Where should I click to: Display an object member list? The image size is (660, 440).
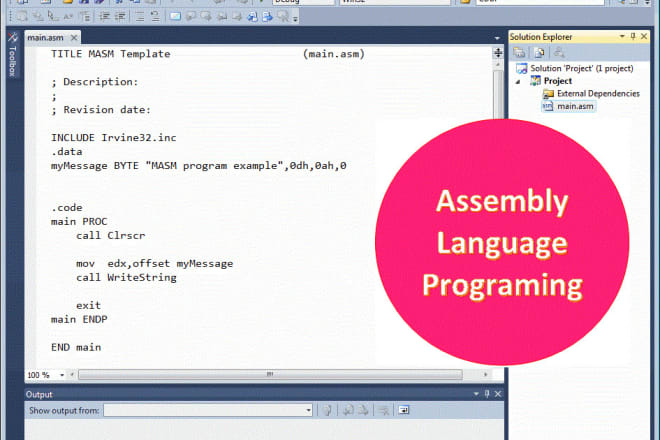(x=21, y=16)
